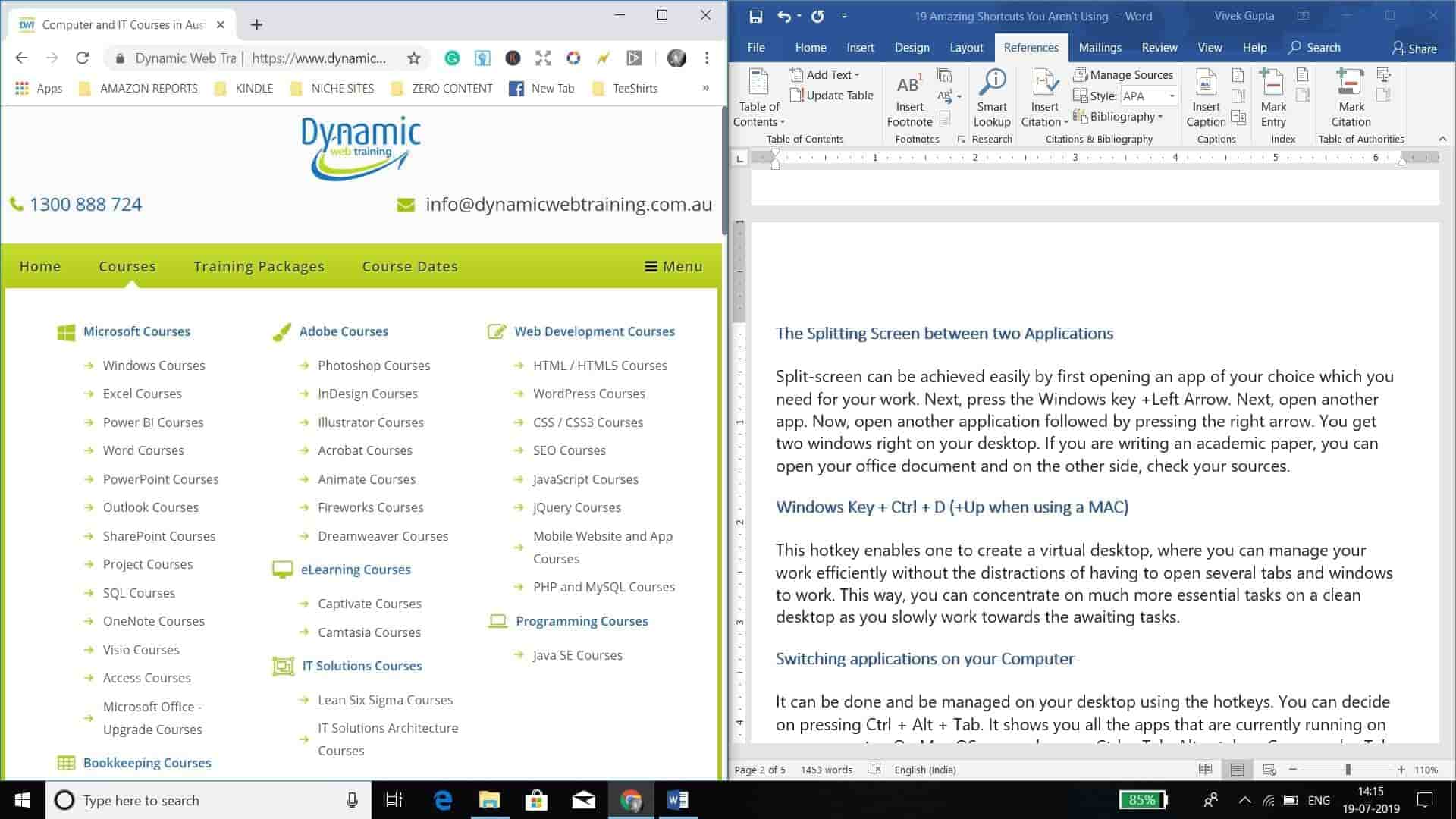The height and width of the screenshot is (819, 1456).
Task: Open the Photoshop Courses link
Action: 373,366
